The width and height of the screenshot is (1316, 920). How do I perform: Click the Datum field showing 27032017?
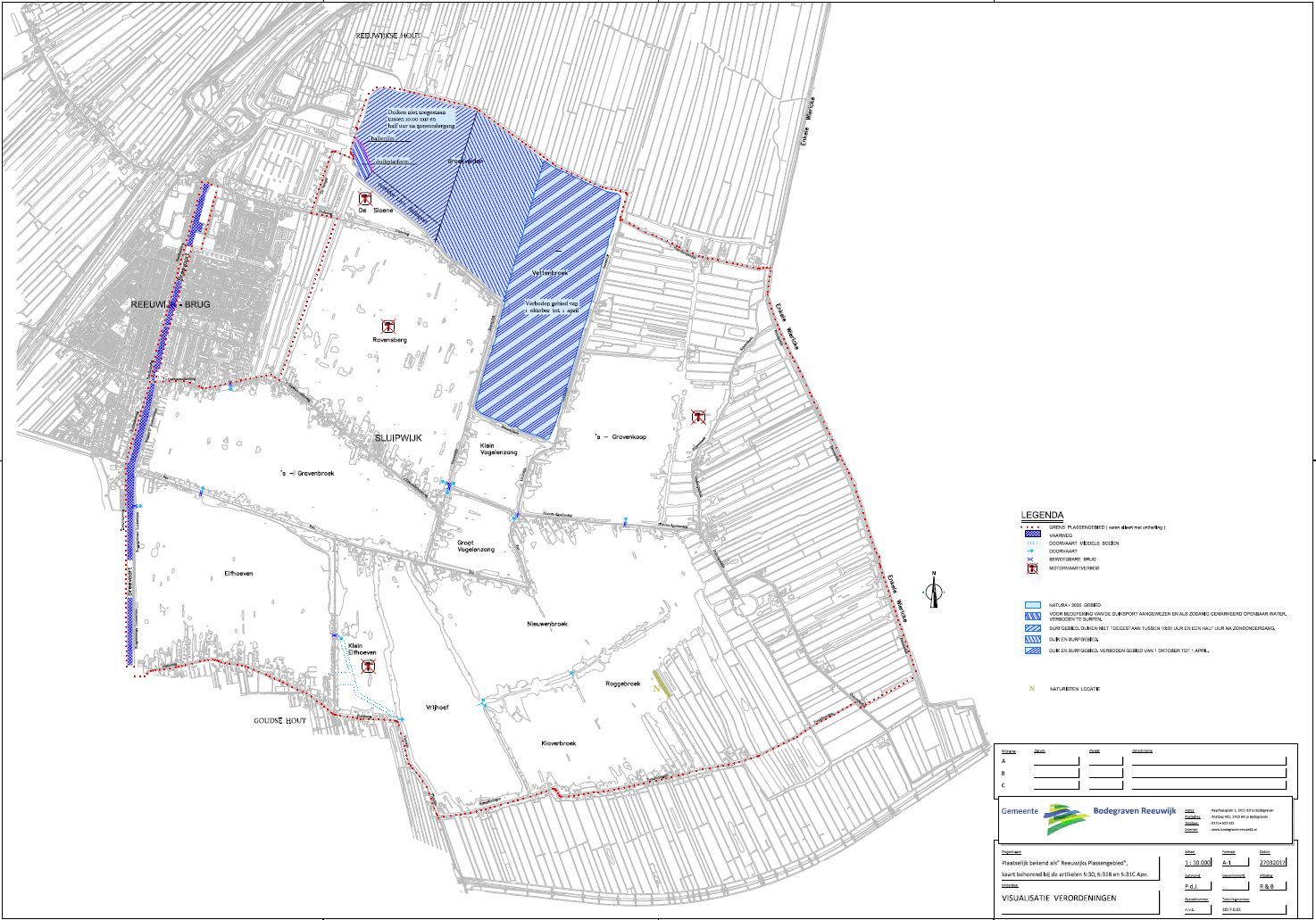point(1270,863)
